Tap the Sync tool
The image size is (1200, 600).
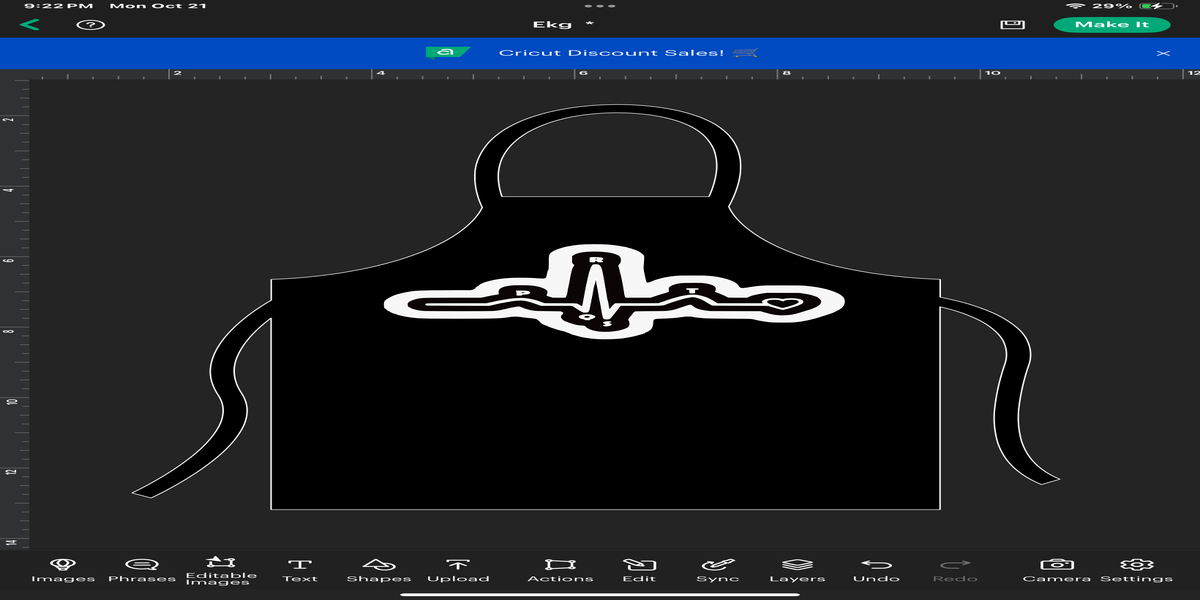(x=718, y=571)
